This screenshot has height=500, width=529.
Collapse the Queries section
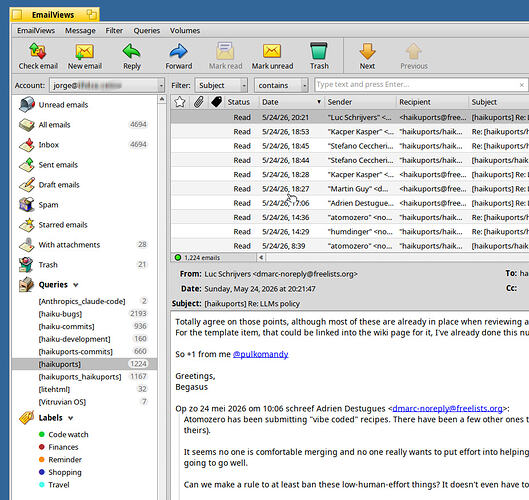click(x=76, y=285)
